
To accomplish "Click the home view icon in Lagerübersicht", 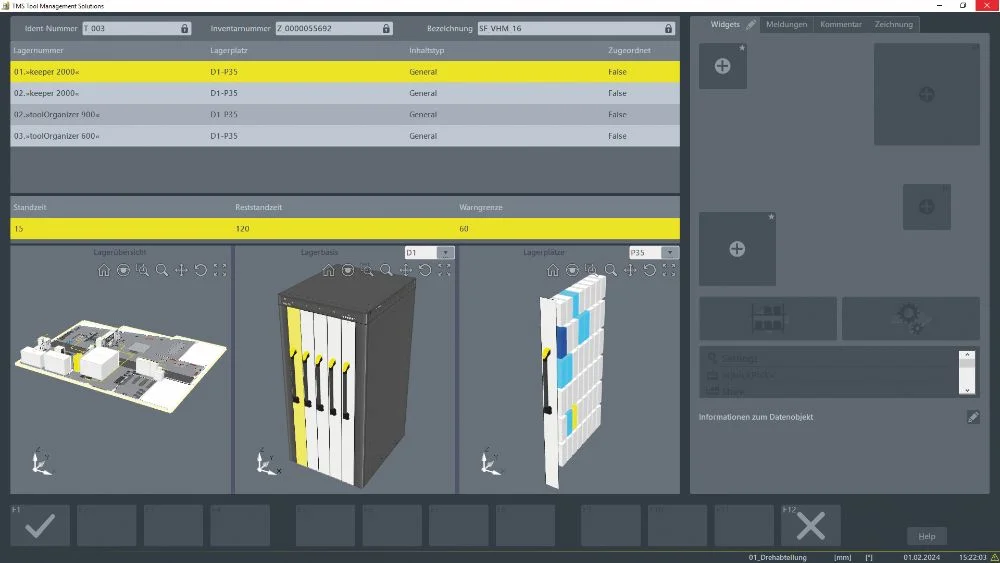I will [104, 270].
